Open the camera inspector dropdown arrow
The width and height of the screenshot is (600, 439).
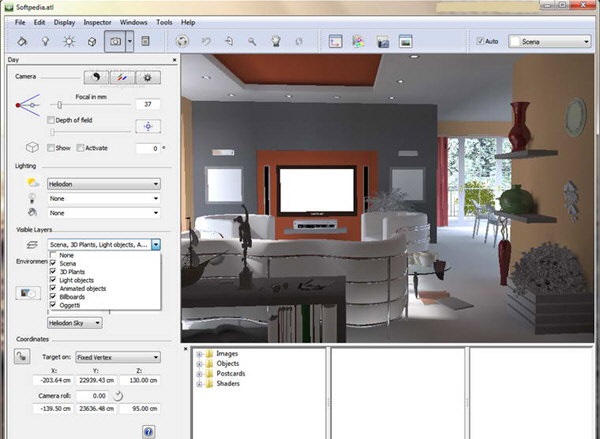tap(130, 41)
